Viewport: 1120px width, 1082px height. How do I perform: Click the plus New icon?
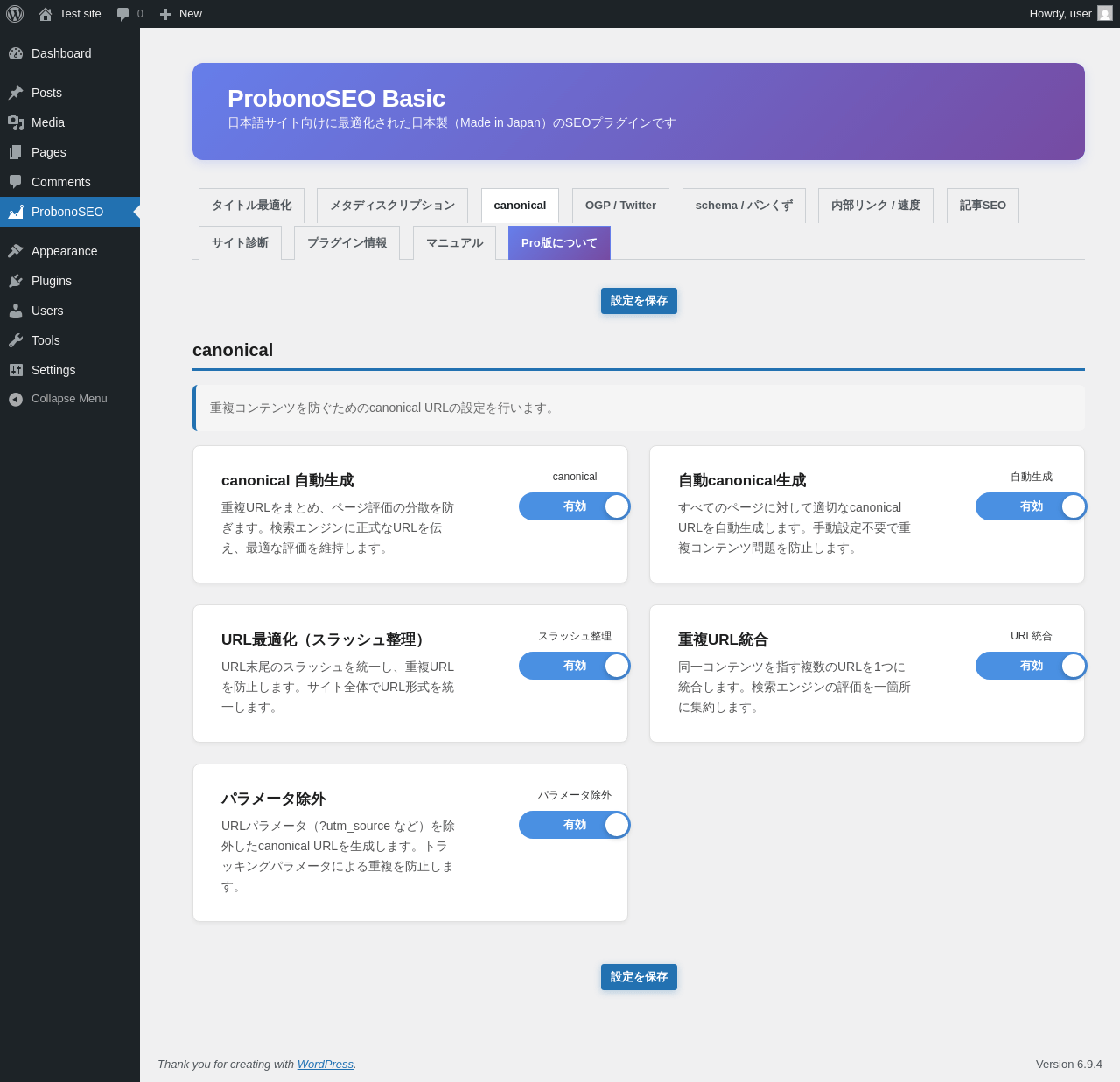coord(165,14)
